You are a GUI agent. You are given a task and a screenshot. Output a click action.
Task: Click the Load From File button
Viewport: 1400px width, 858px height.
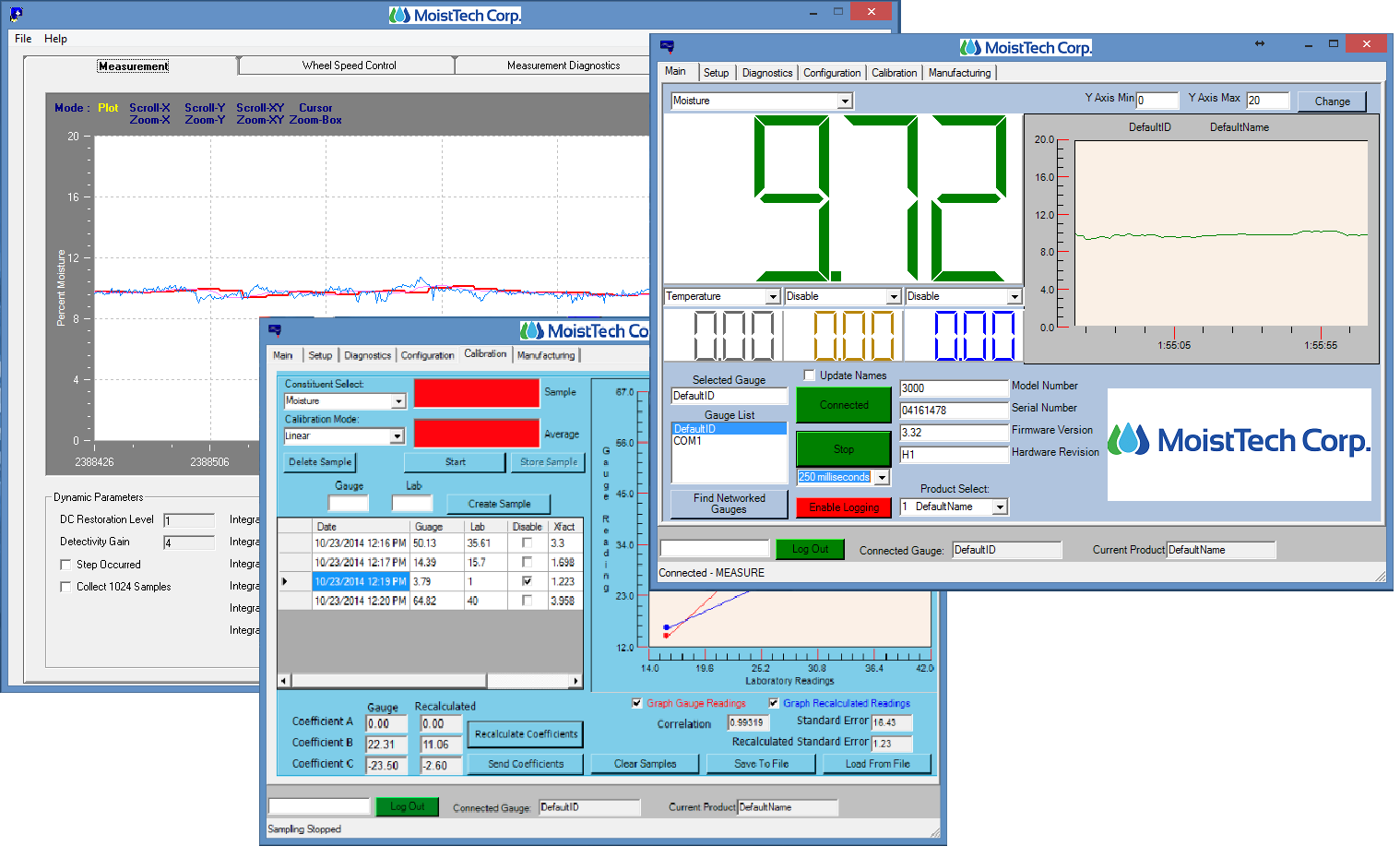877,764
